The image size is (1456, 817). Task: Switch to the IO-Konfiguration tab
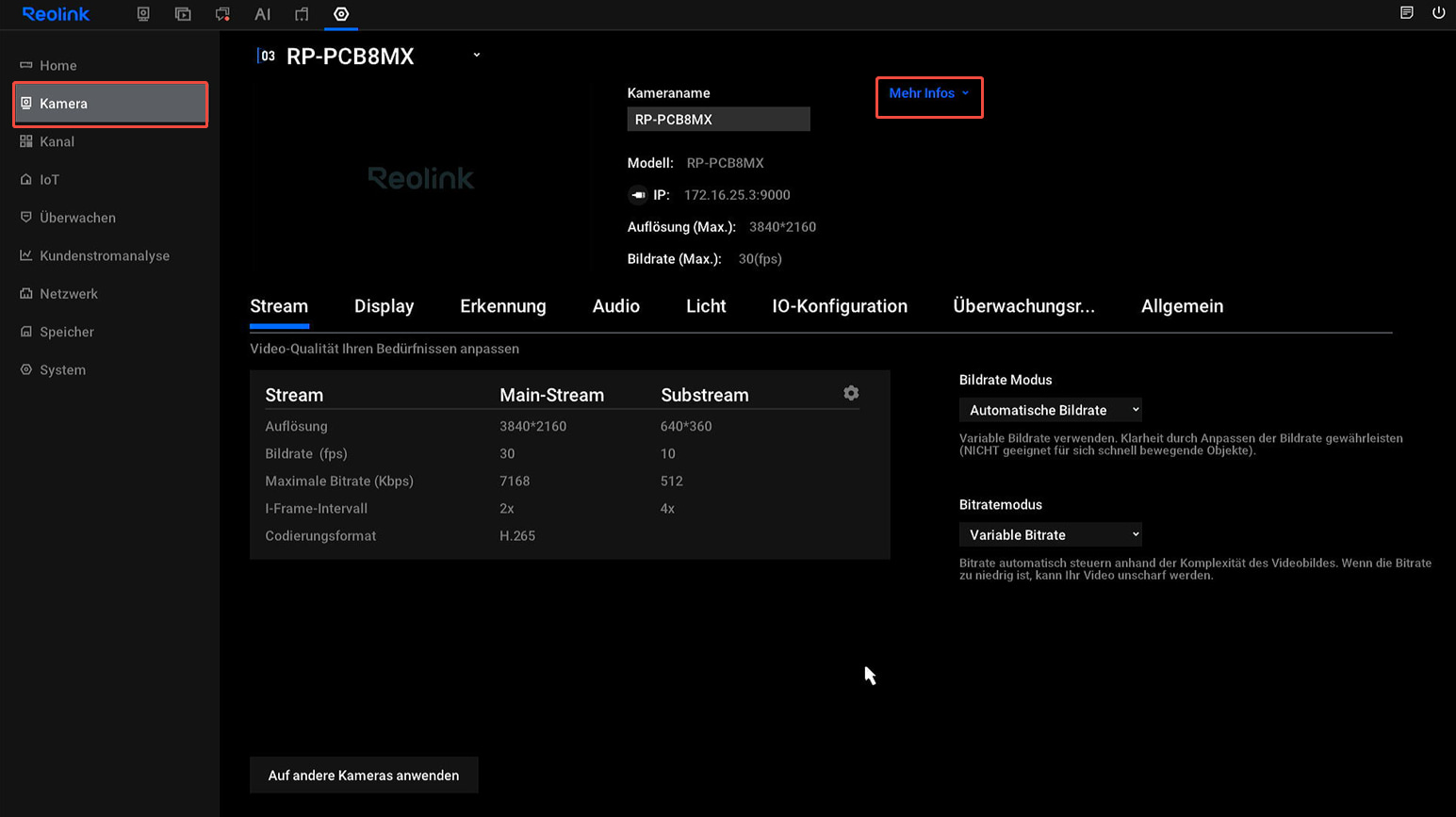click(x=840, y=306)
